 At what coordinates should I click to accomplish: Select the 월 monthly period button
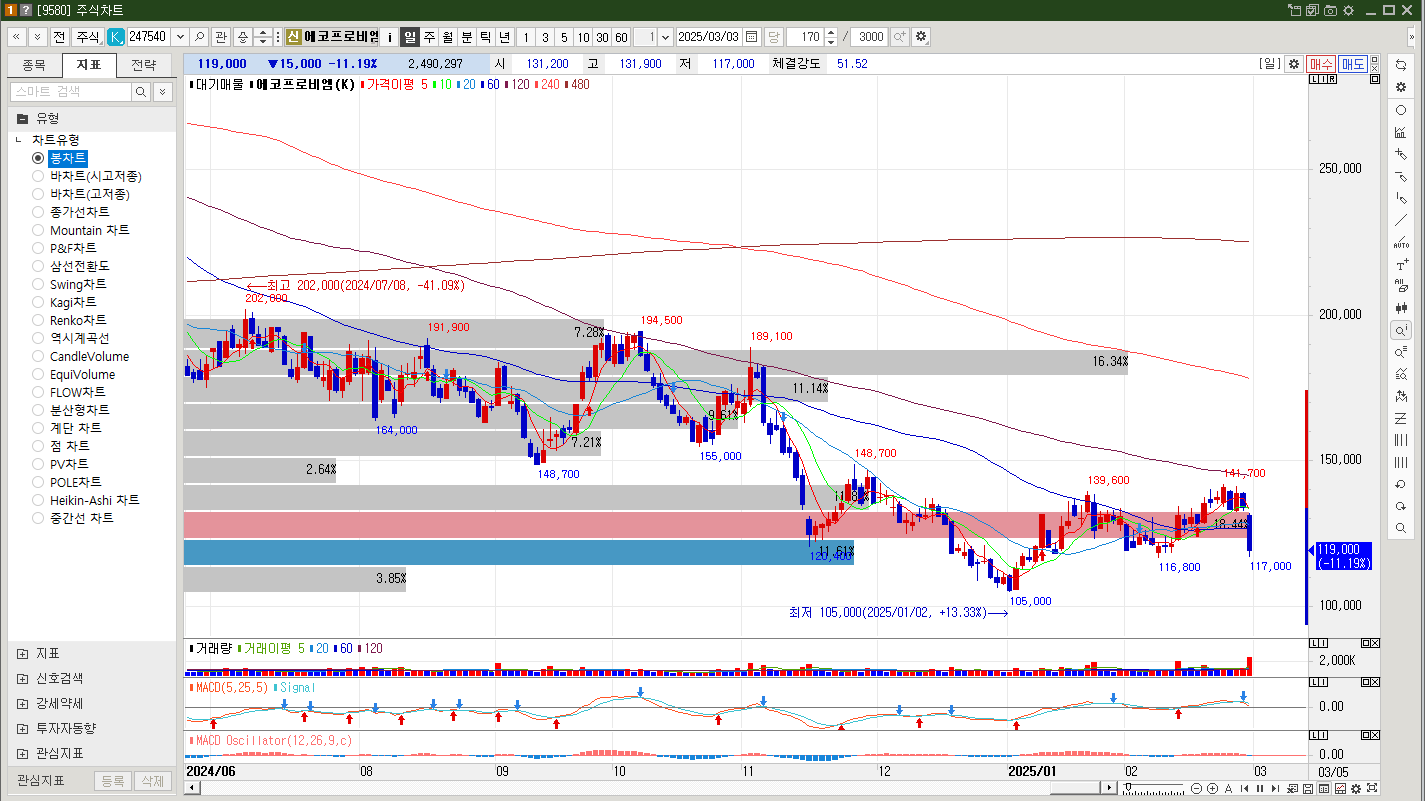point(447,36)
